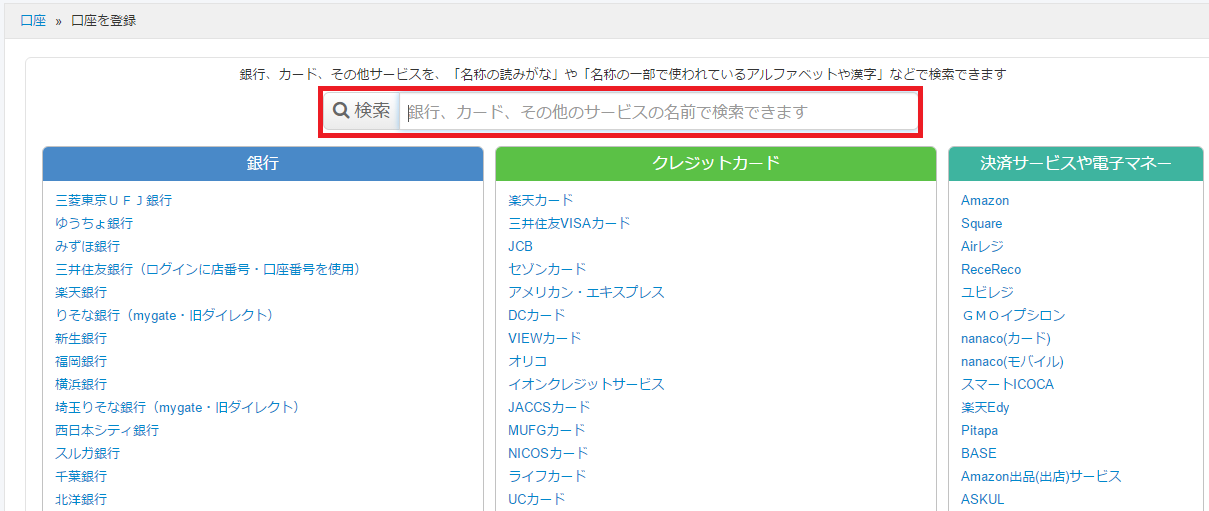Open BASE link
Image resolution: width=1209 pixels, height=511 pixels.
tap(979, 453)
